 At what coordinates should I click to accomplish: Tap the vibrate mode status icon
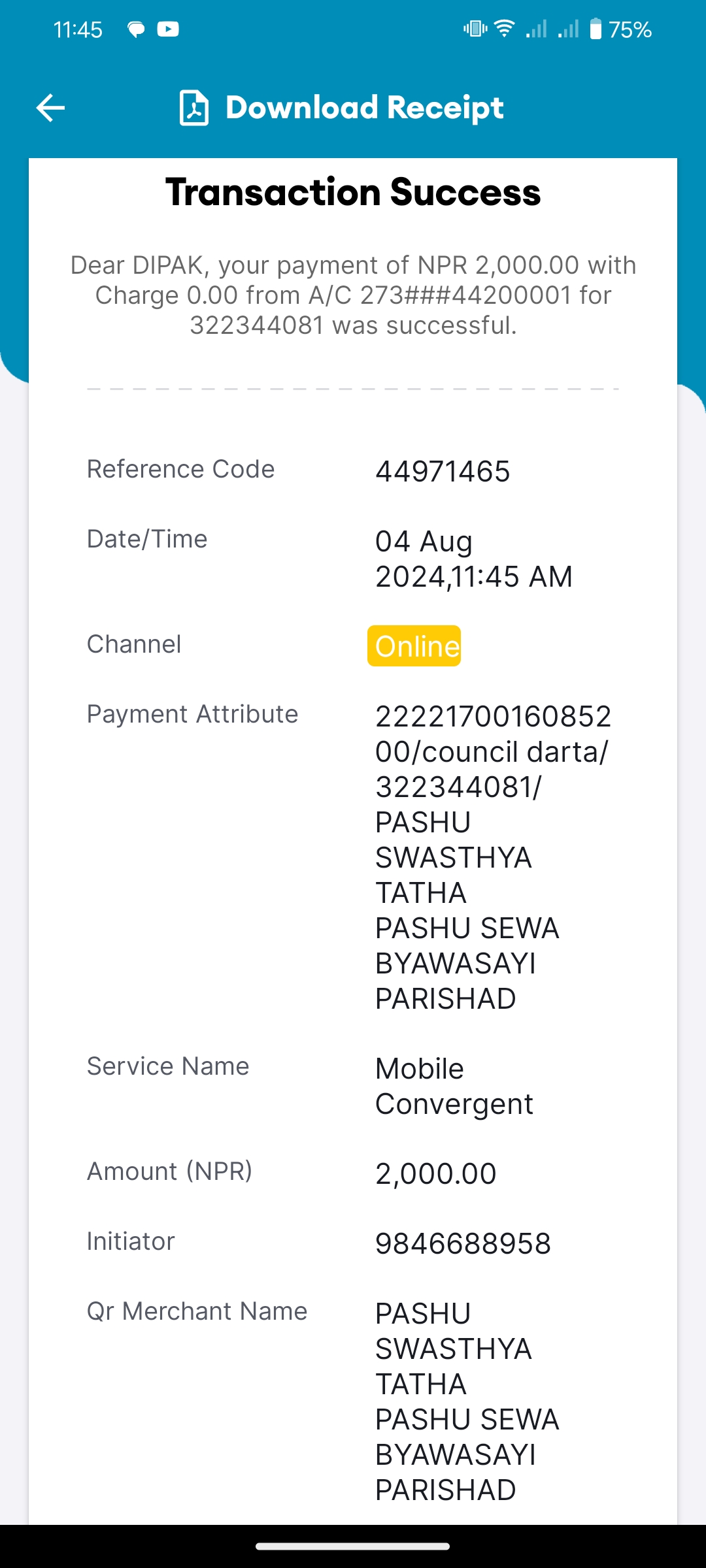pyautogui.click(x=475, y=29)
